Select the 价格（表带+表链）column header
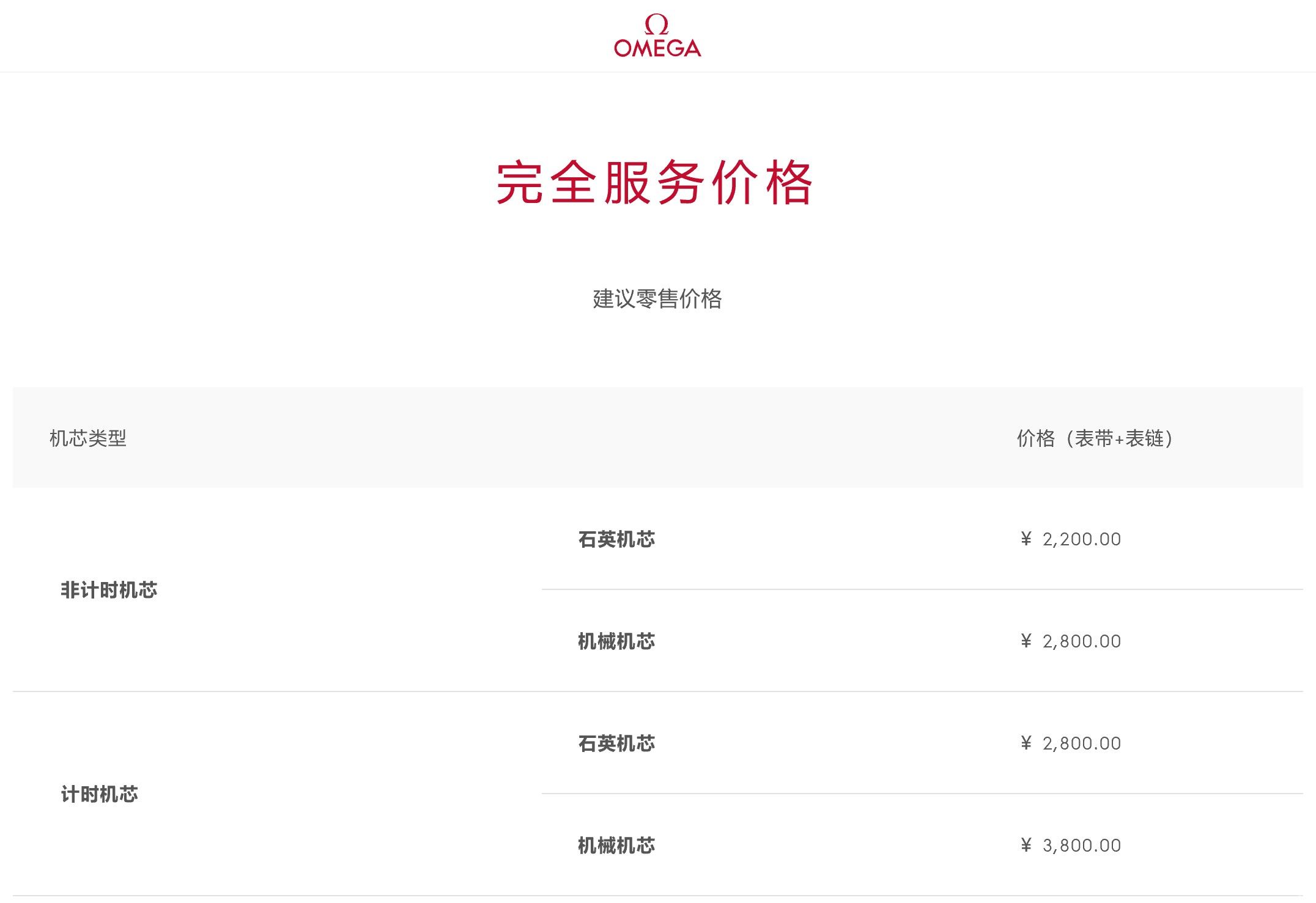This screenshot has width=1316, height=903. tap(1095, 438)
